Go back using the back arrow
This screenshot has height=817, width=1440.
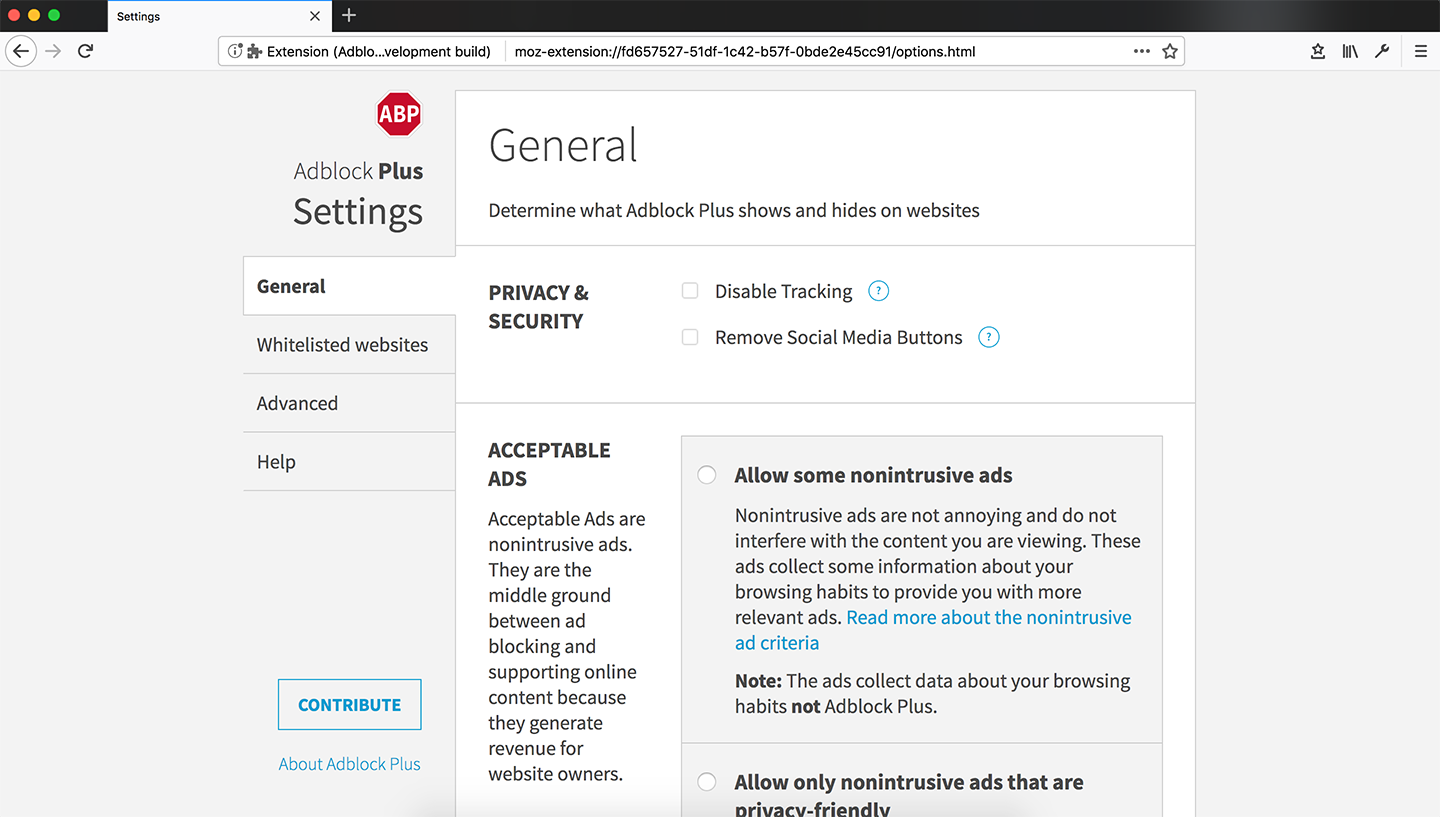[x=21, y=51]
